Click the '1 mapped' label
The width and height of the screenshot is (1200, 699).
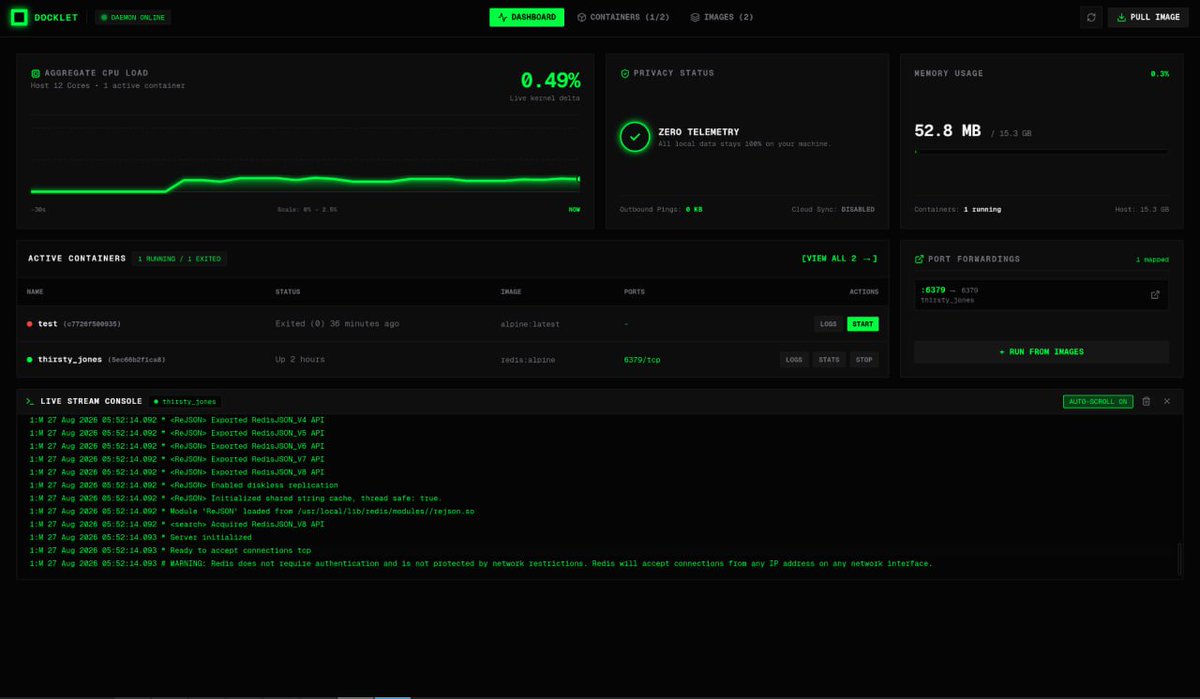[x=1152, y=259]
